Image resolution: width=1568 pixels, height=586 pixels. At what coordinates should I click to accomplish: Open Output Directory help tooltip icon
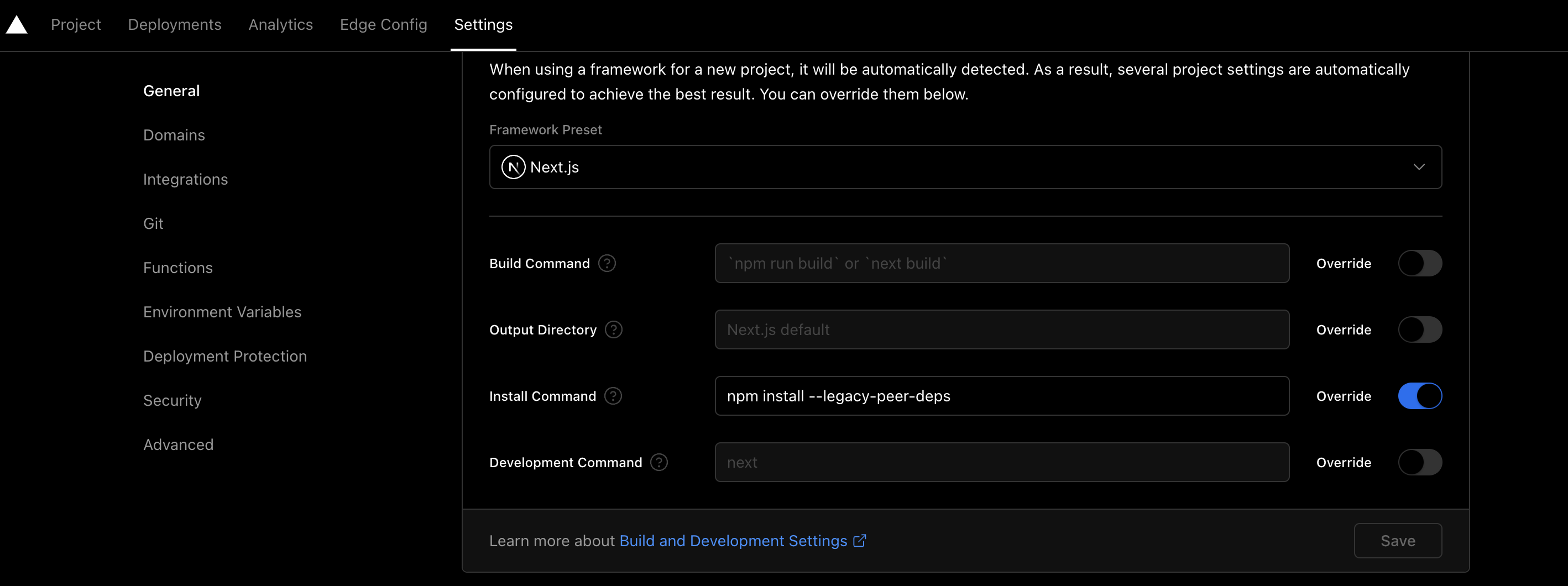[614, 329]
